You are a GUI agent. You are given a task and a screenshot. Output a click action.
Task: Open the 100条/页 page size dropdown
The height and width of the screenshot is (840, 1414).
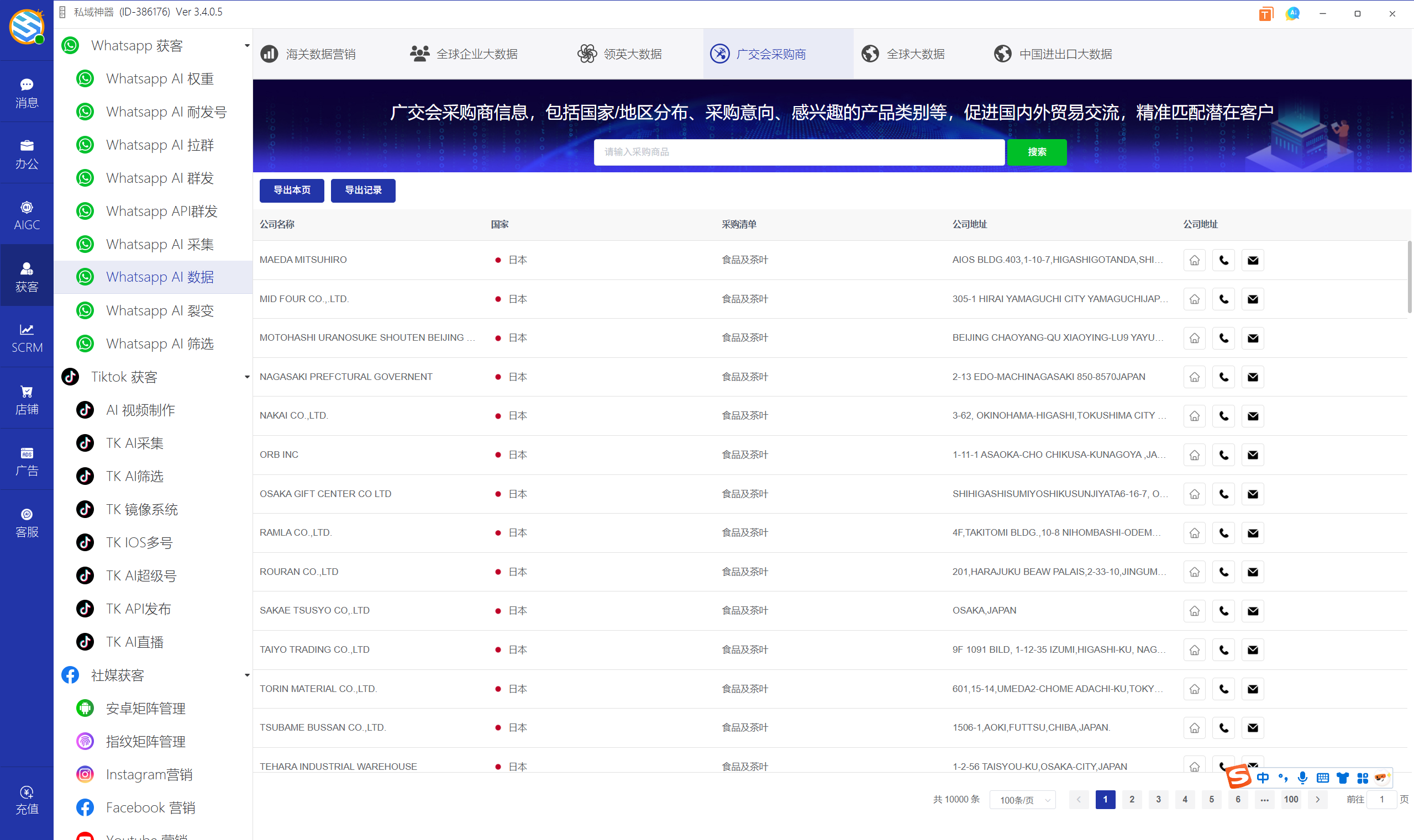1023,800
